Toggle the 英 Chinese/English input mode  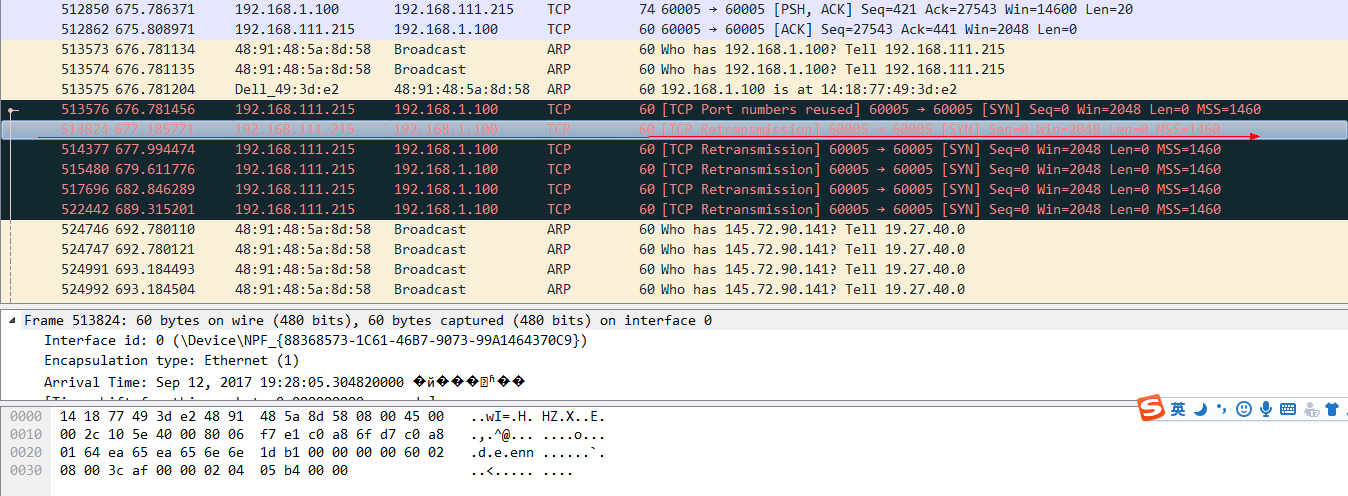tap(1179, 409)
